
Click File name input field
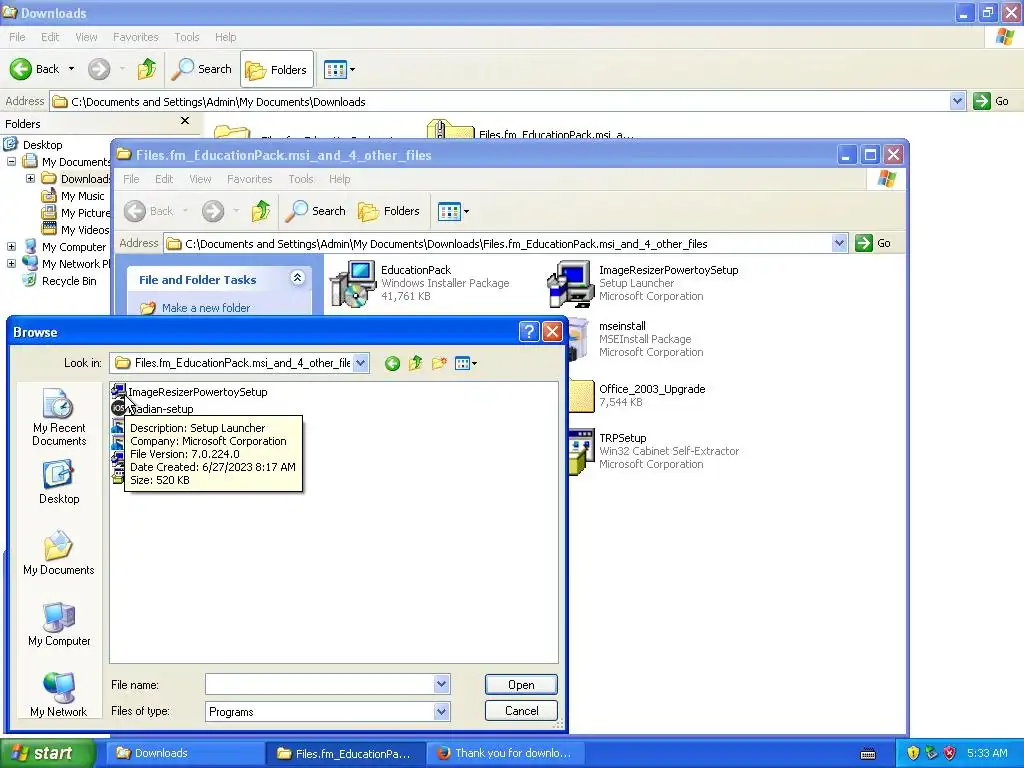320,684
